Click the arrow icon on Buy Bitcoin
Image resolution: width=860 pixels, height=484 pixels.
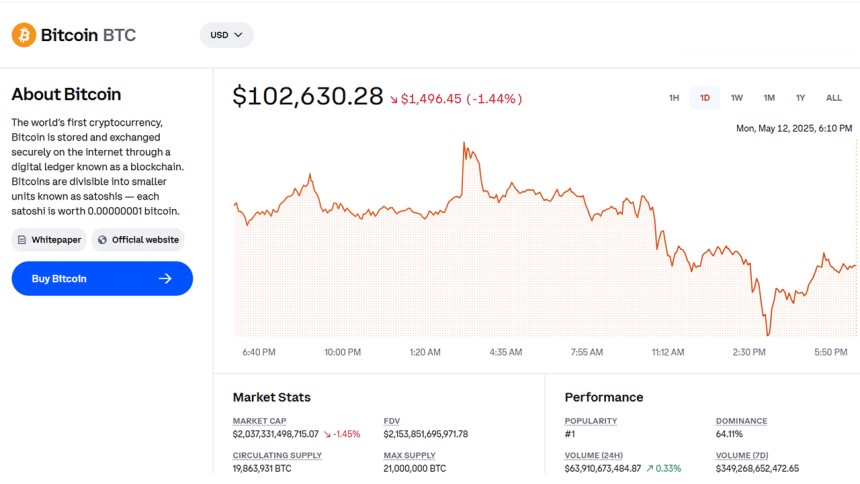[x=165, y=279]
